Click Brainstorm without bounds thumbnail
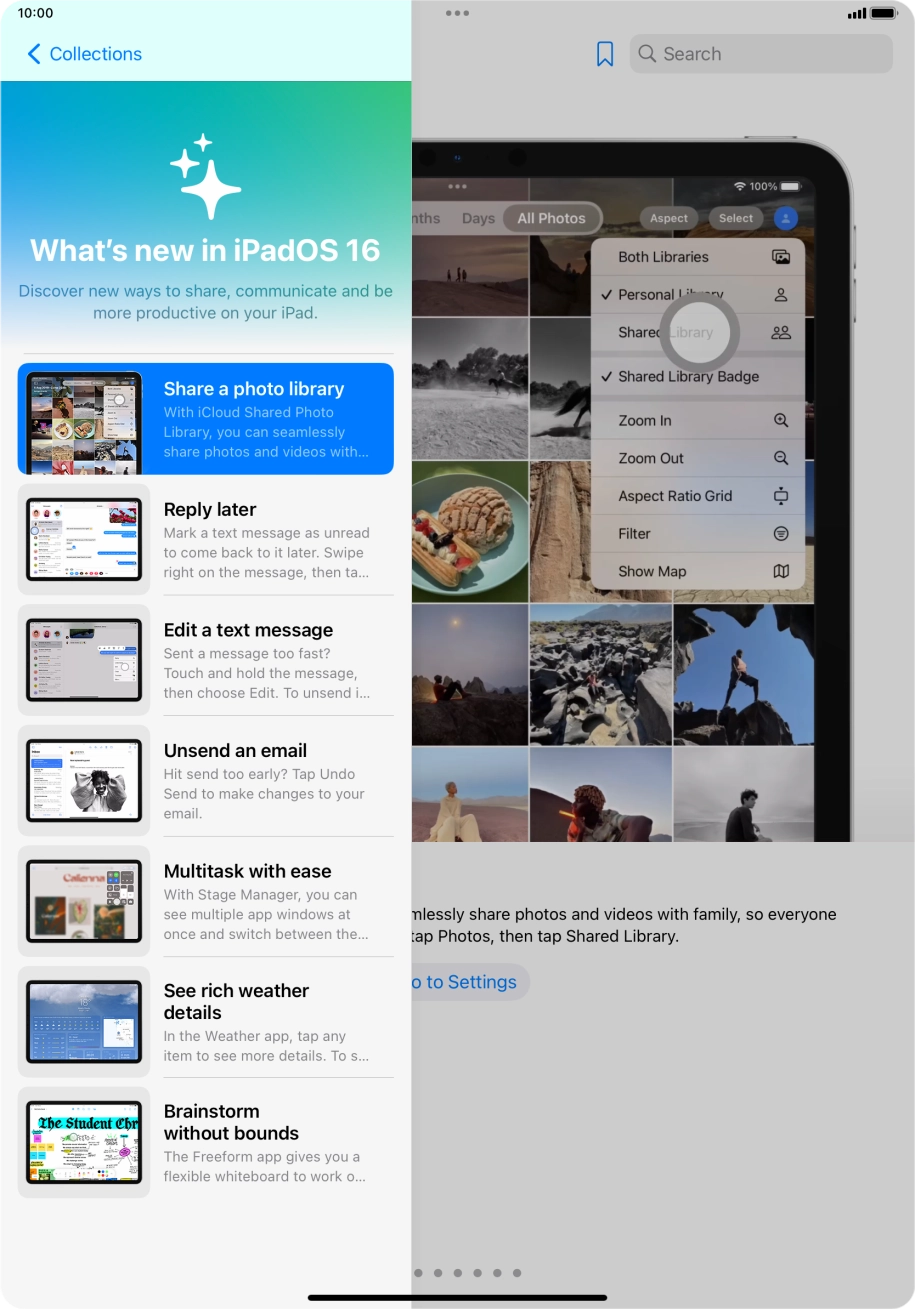915x1309 pixels. click(84, 1143)
